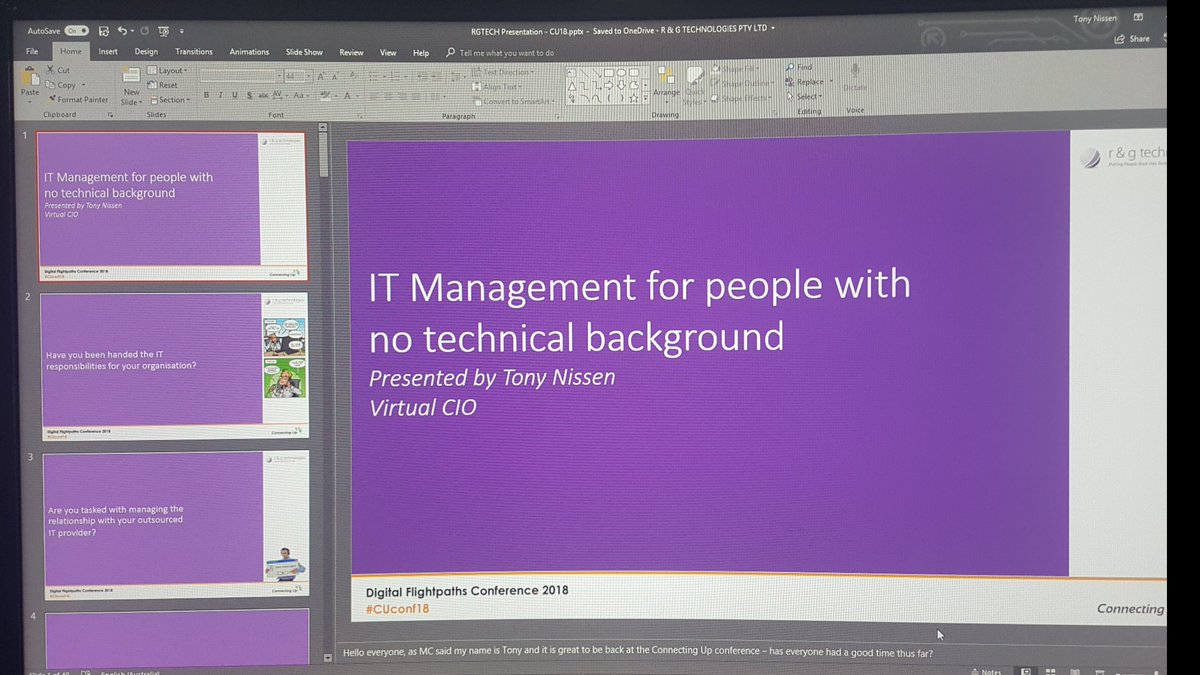Viewport: 1200px width, 675px height.
Task: Switch to Slide Sorter view
Action: click(x=1050, y=671)
